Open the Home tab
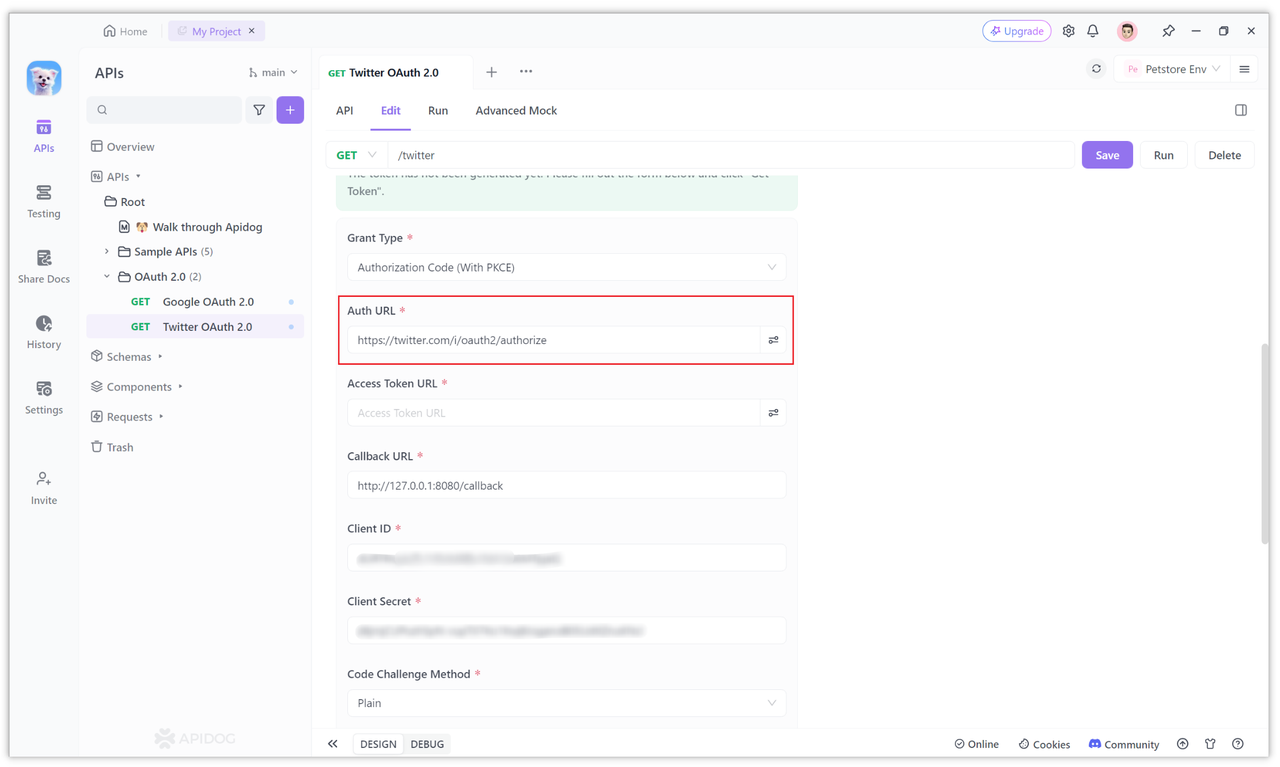Viewport: 1280px width, 767px height. click(125, 31)
